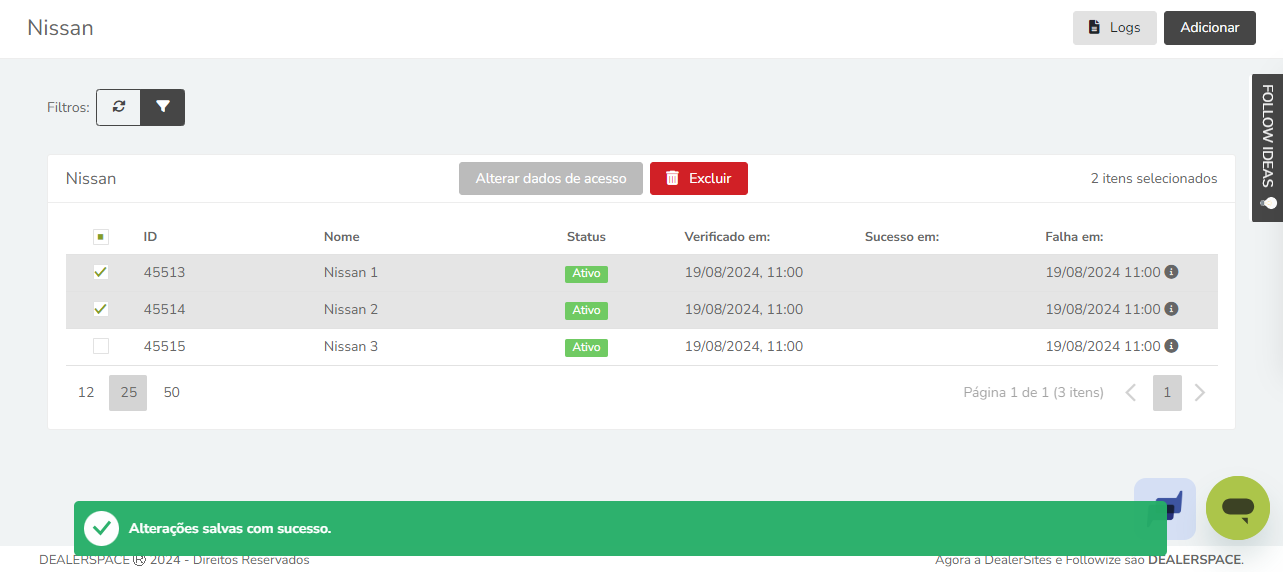The image size is (1283, 572).
Task: Click the refresh filters icon button
Action: coord(119,107)
